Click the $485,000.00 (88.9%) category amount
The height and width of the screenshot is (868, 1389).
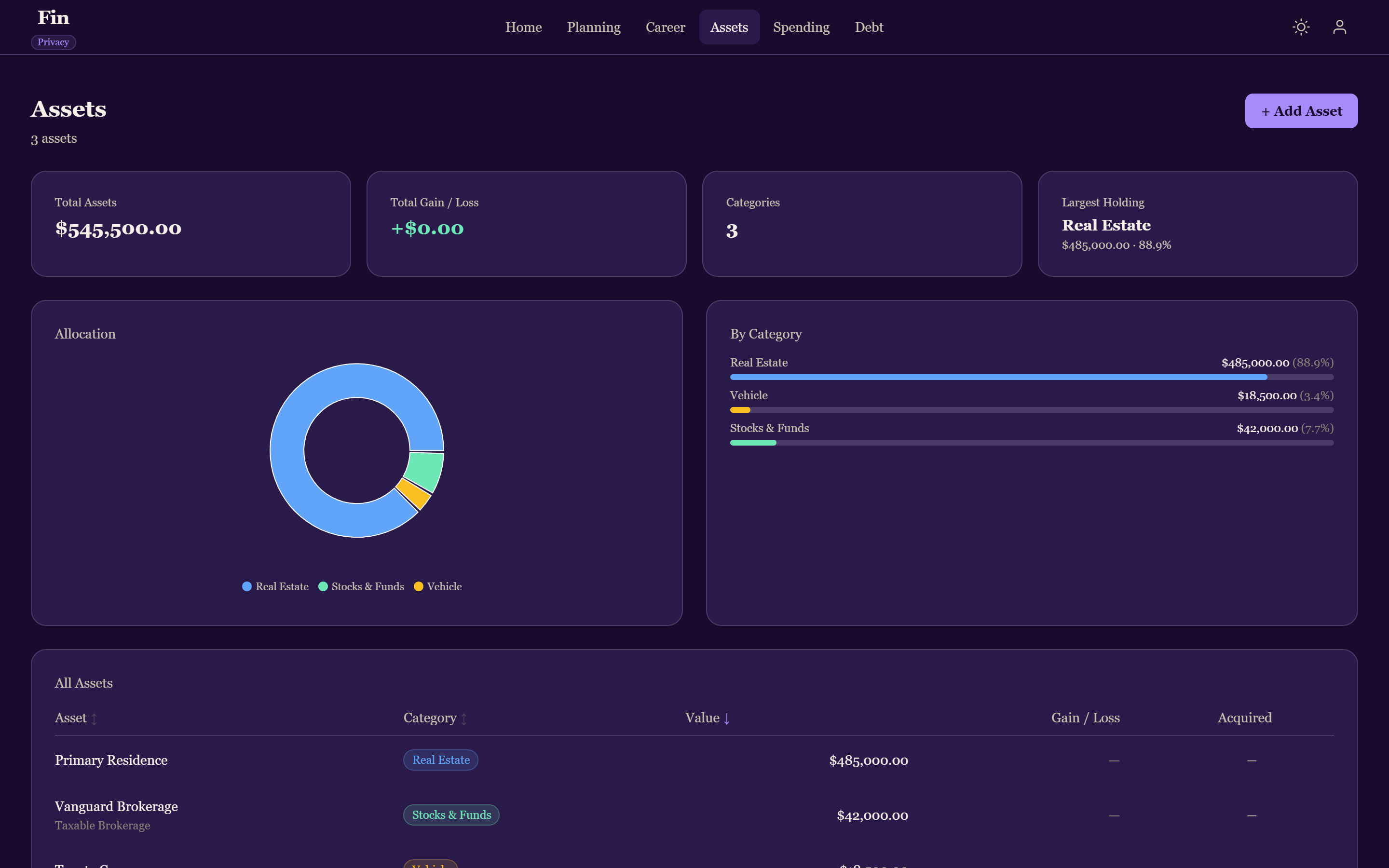[1277, 363]
